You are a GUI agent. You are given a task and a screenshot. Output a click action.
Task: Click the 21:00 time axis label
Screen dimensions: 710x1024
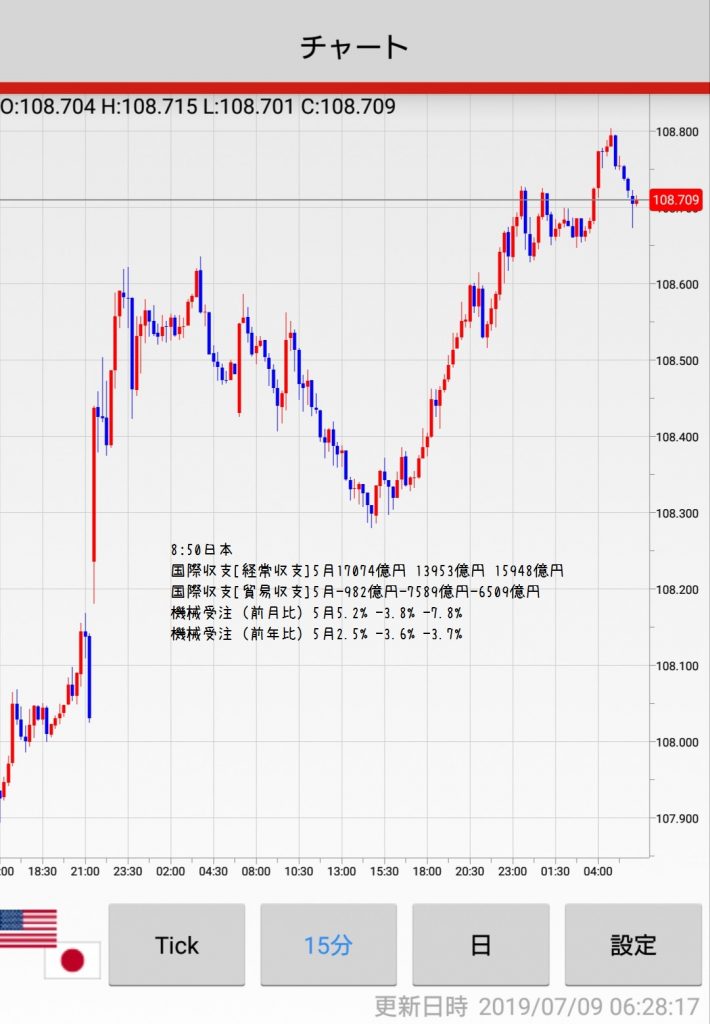point(85,872)
